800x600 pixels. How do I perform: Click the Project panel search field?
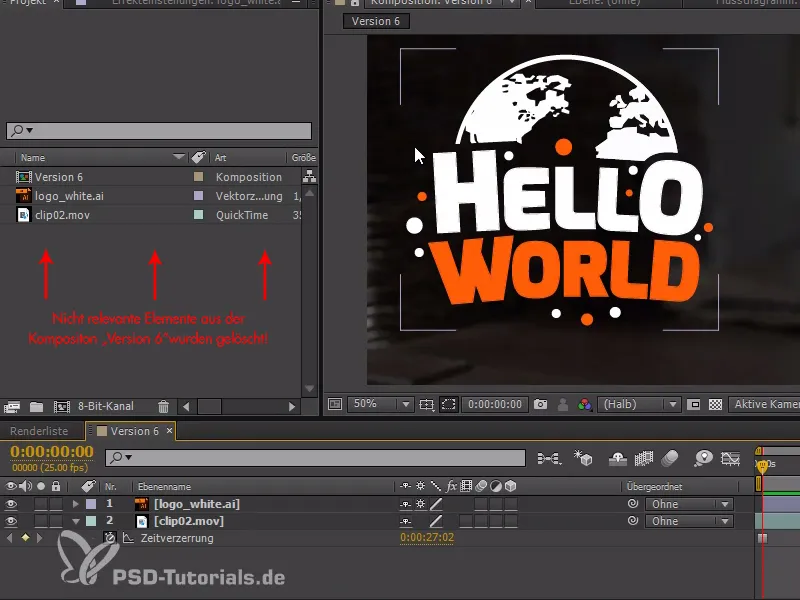click(159, 131)
